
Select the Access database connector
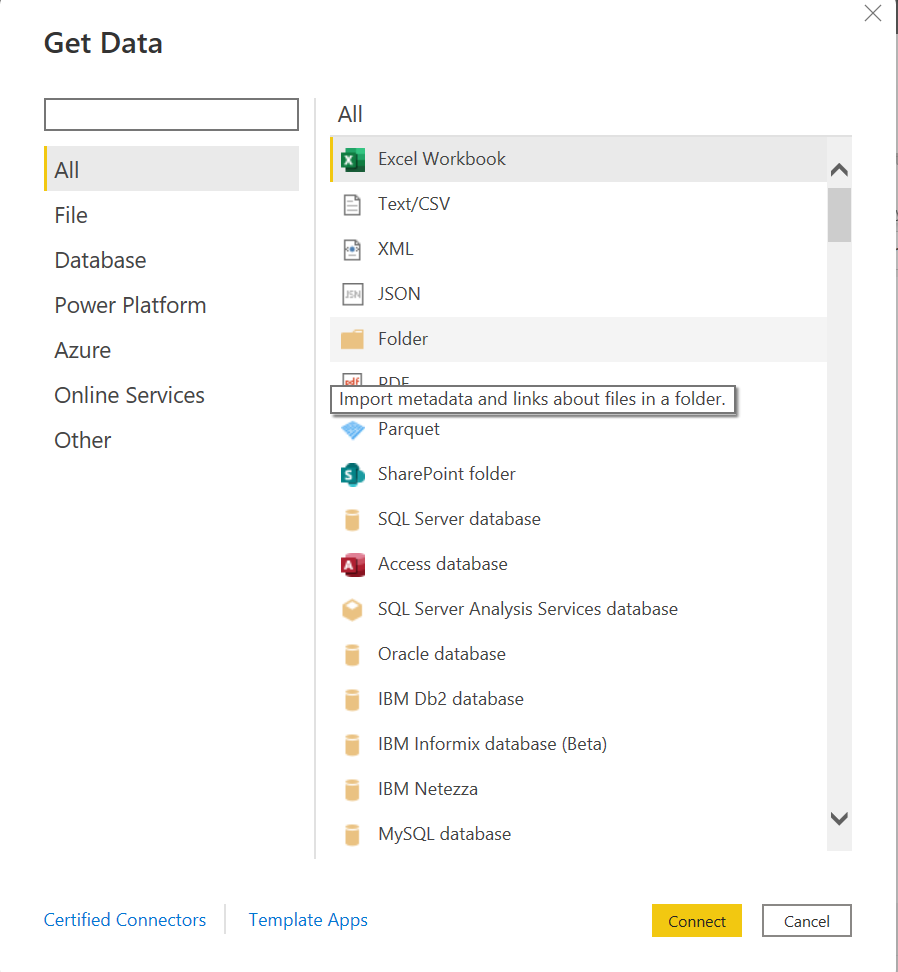pyautogui.click(x=442, y=564)
